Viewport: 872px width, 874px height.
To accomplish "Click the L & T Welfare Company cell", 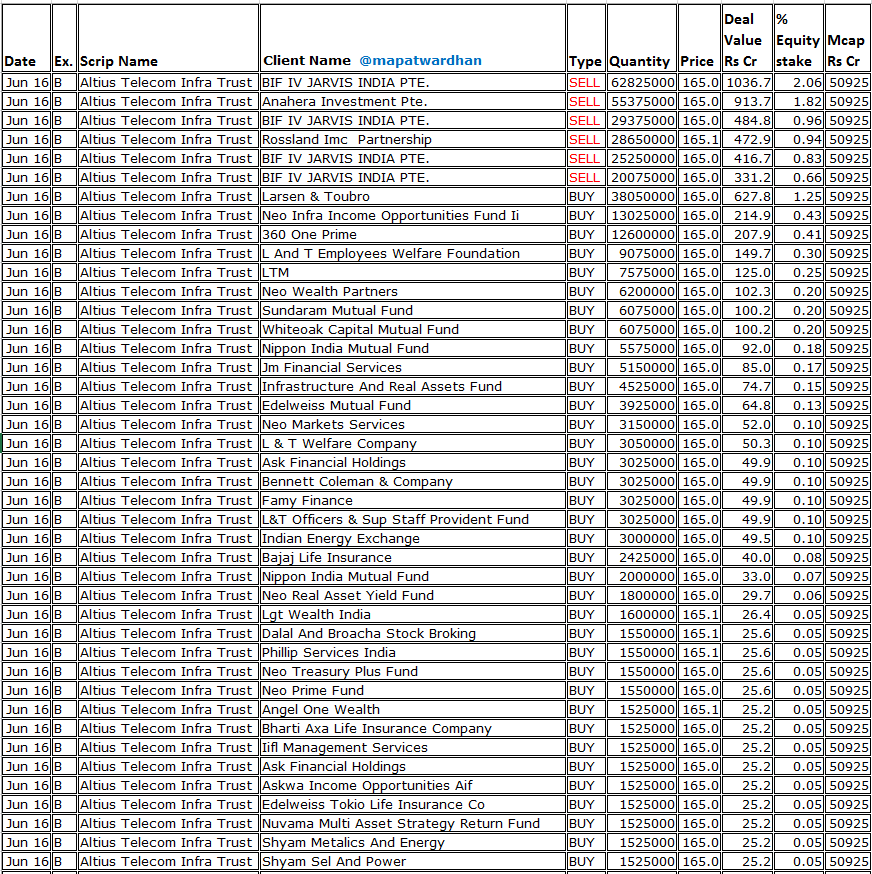I will [x=413, y=443].
